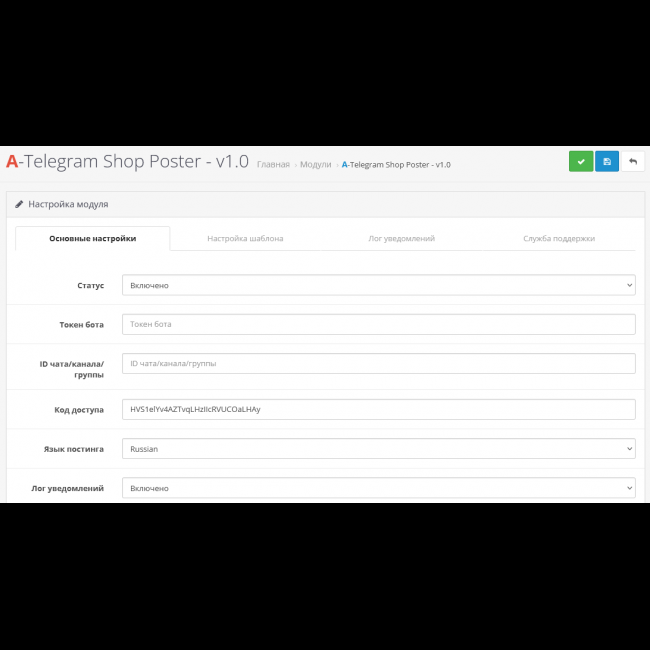
Task: Click the large A-Telegram Shop Poster page title
Action: (x=127, y=162)
